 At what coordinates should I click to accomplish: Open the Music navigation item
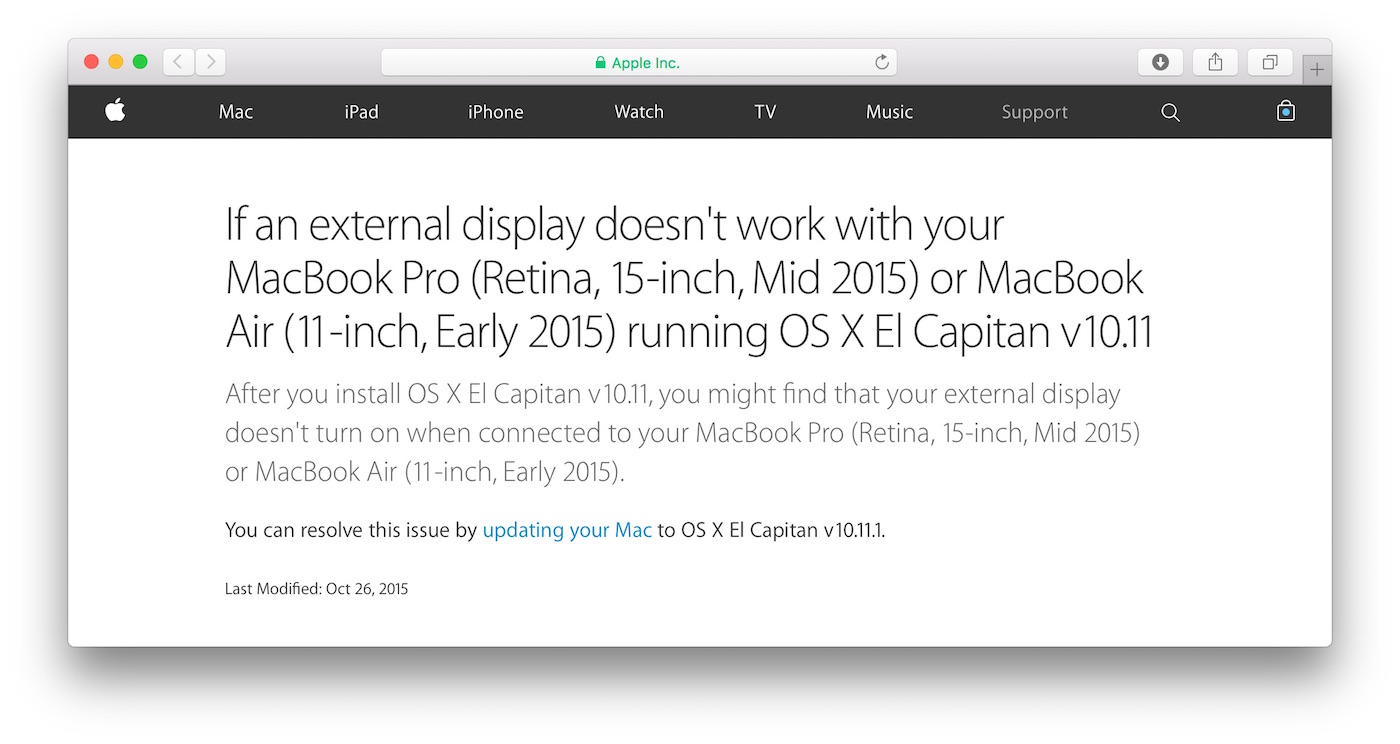890,112
